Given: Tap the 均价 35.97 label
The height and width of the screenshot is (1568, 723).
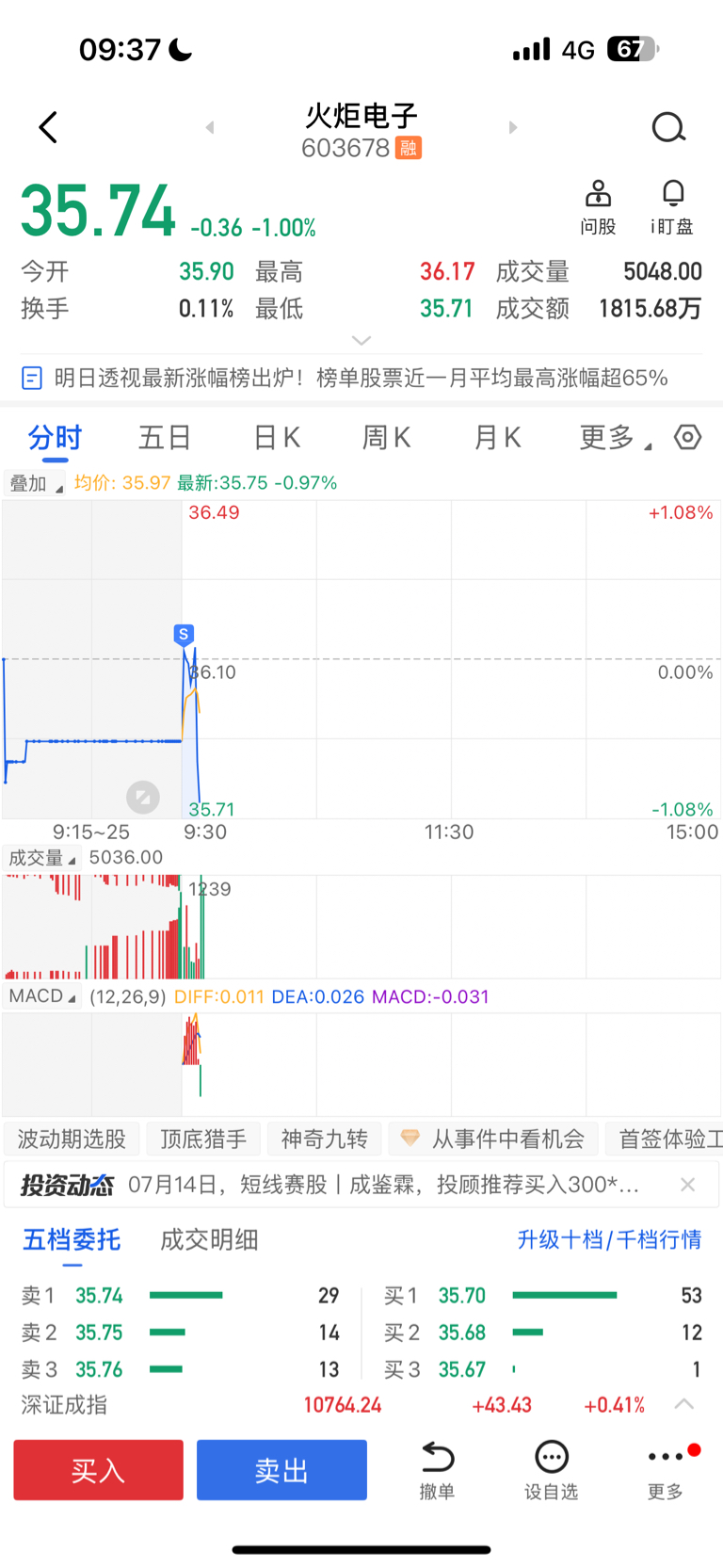Looking at the screenshot, I should (x=122, y=483).
